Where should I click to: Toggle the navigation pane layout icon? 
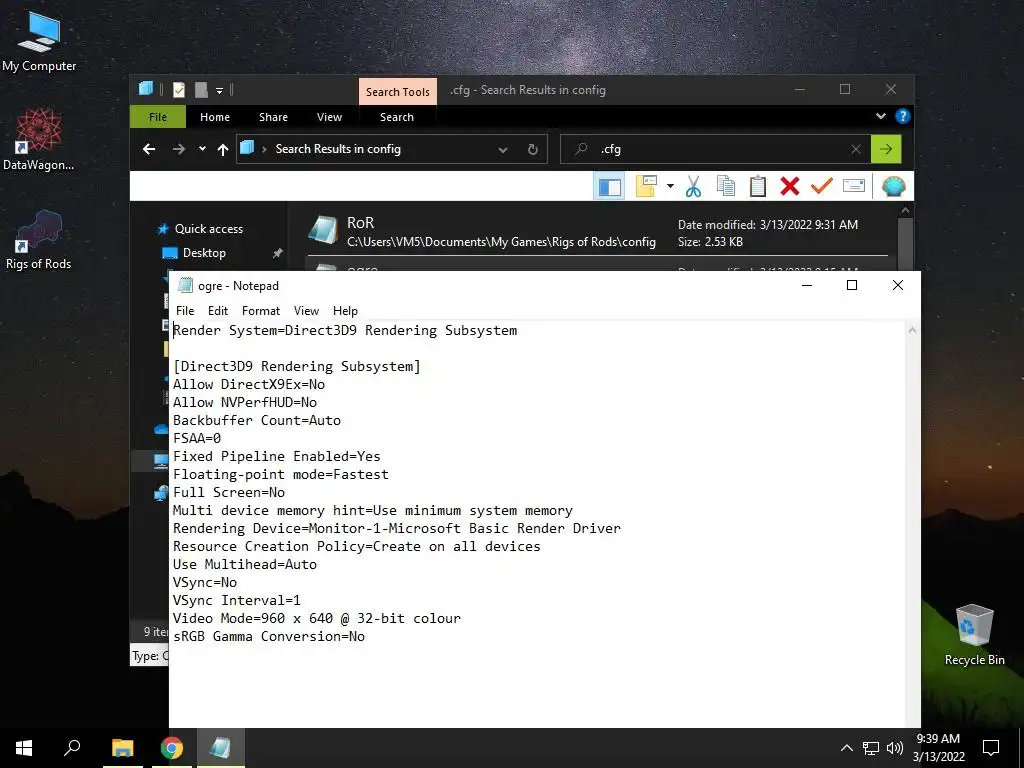point(609,187)
